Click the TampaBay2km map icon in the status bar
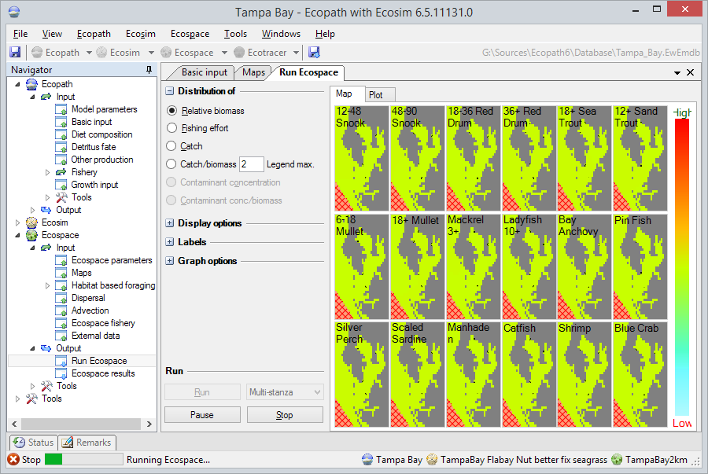Image resolution: width=708 pixels, height=474 pixels. click(617, 459)
